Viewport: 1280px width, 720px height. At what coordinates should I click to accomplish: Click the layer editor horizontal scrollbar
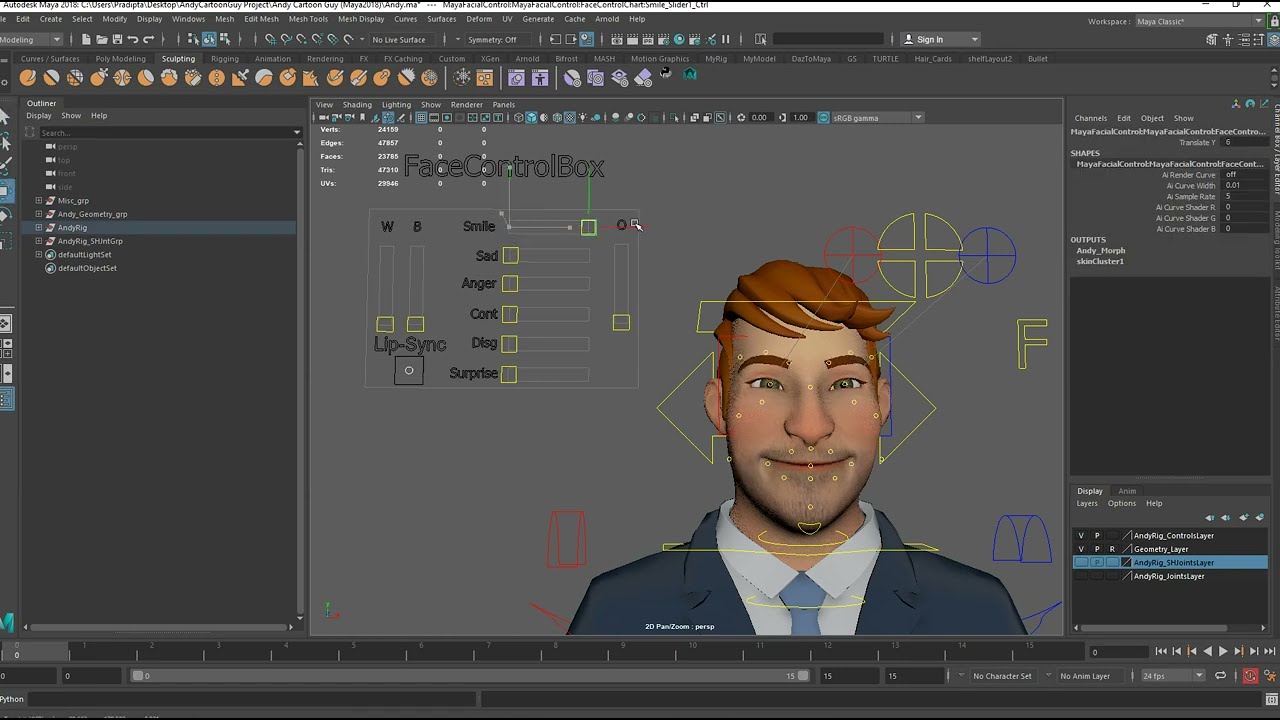(1153, 628)
